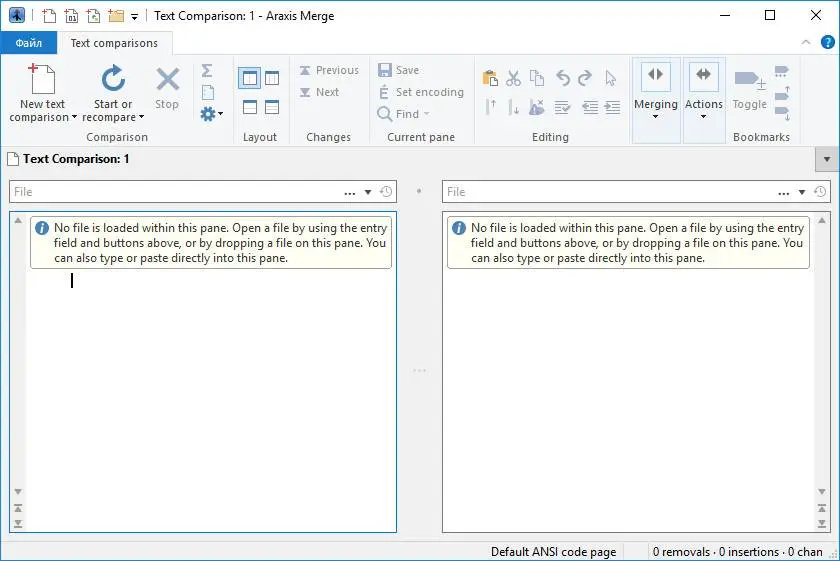This screenshot has width=840, height=561.
Task: Click the sigma statistics icon in Comparison group
Action: tap(207, 70)
